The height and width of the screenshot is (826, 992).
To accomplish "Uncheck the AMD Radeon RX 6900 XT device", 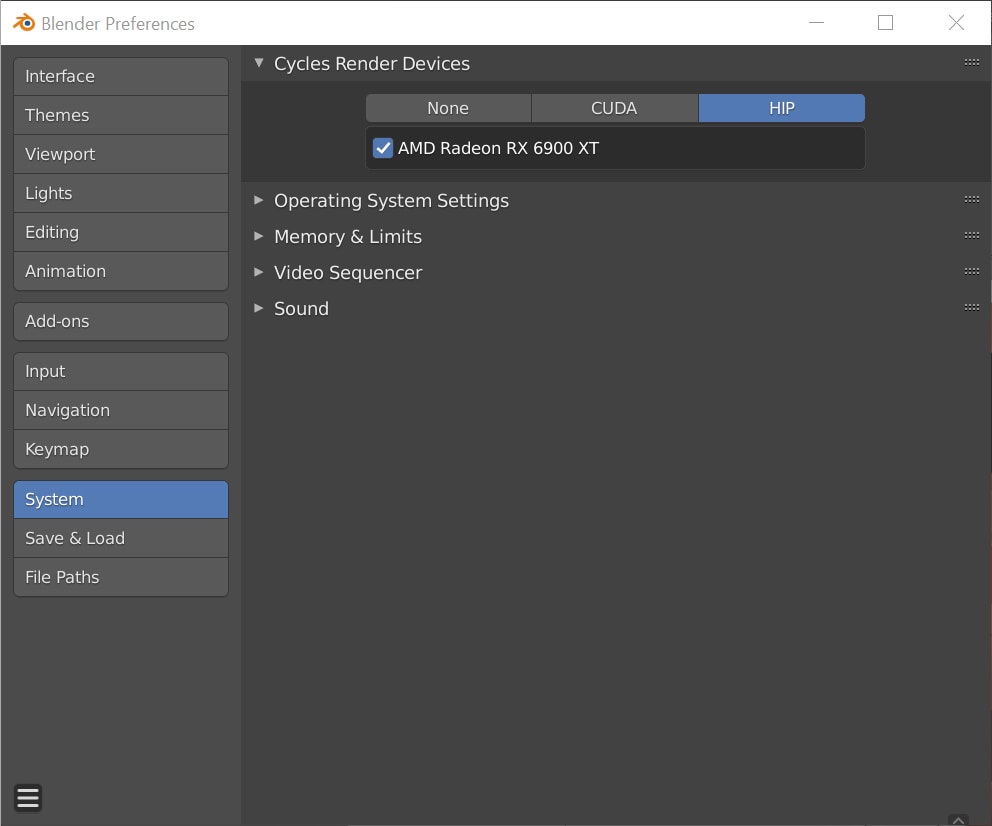I will [383, 148].
